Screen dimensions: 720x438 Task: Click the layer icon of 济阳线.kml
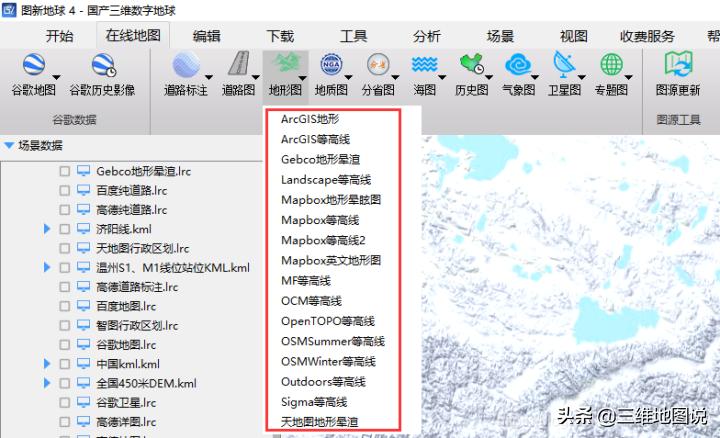click(83, 229)
